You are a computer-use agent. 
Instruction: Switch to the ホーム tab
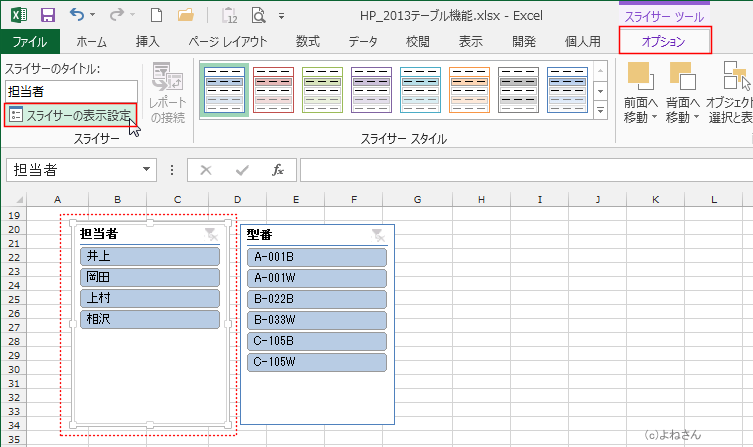91,42
